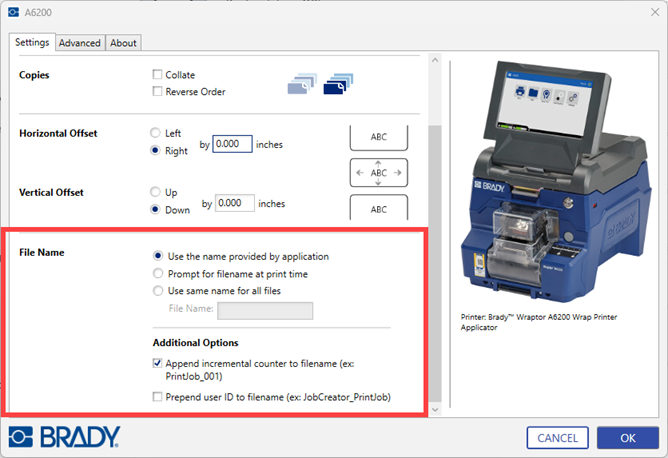Close the A6200 dialog window

coord(655,12)
